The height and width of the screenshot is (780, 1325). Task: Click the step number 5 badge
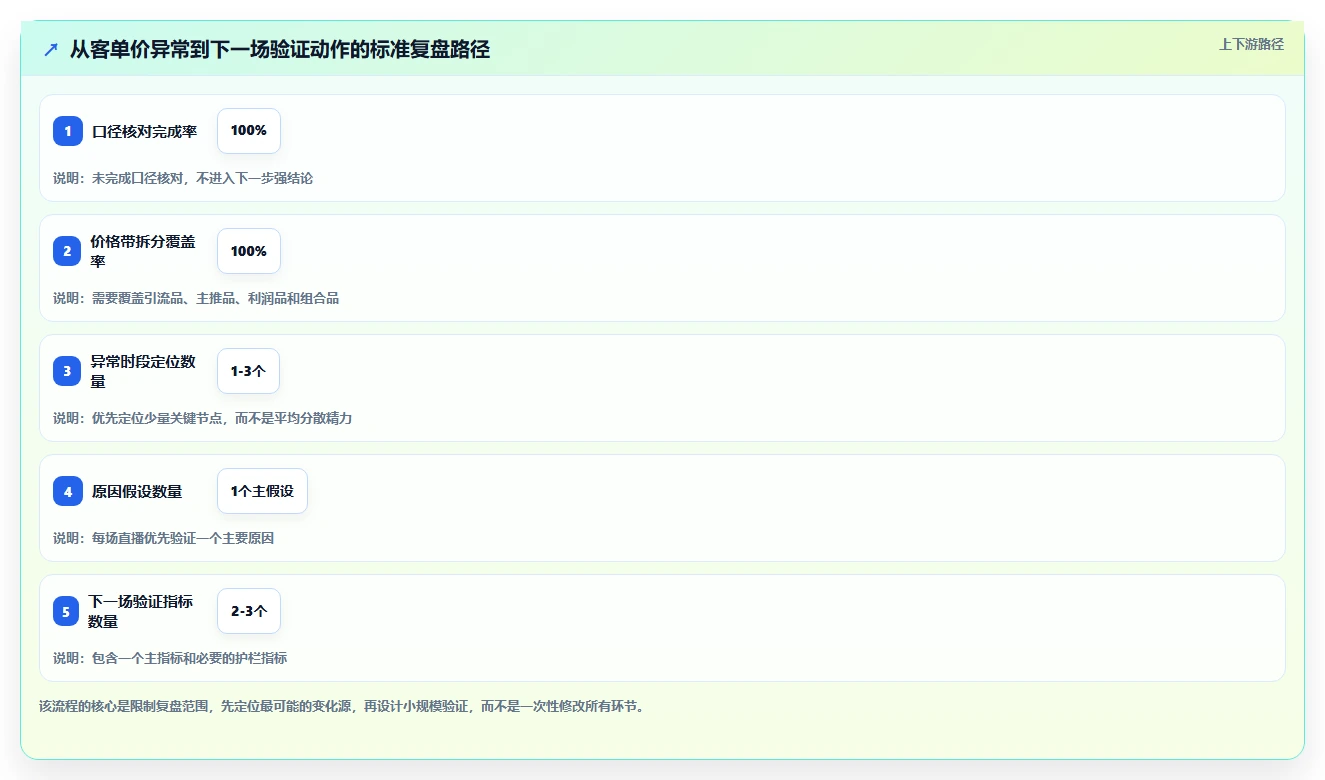pos(66,611)
